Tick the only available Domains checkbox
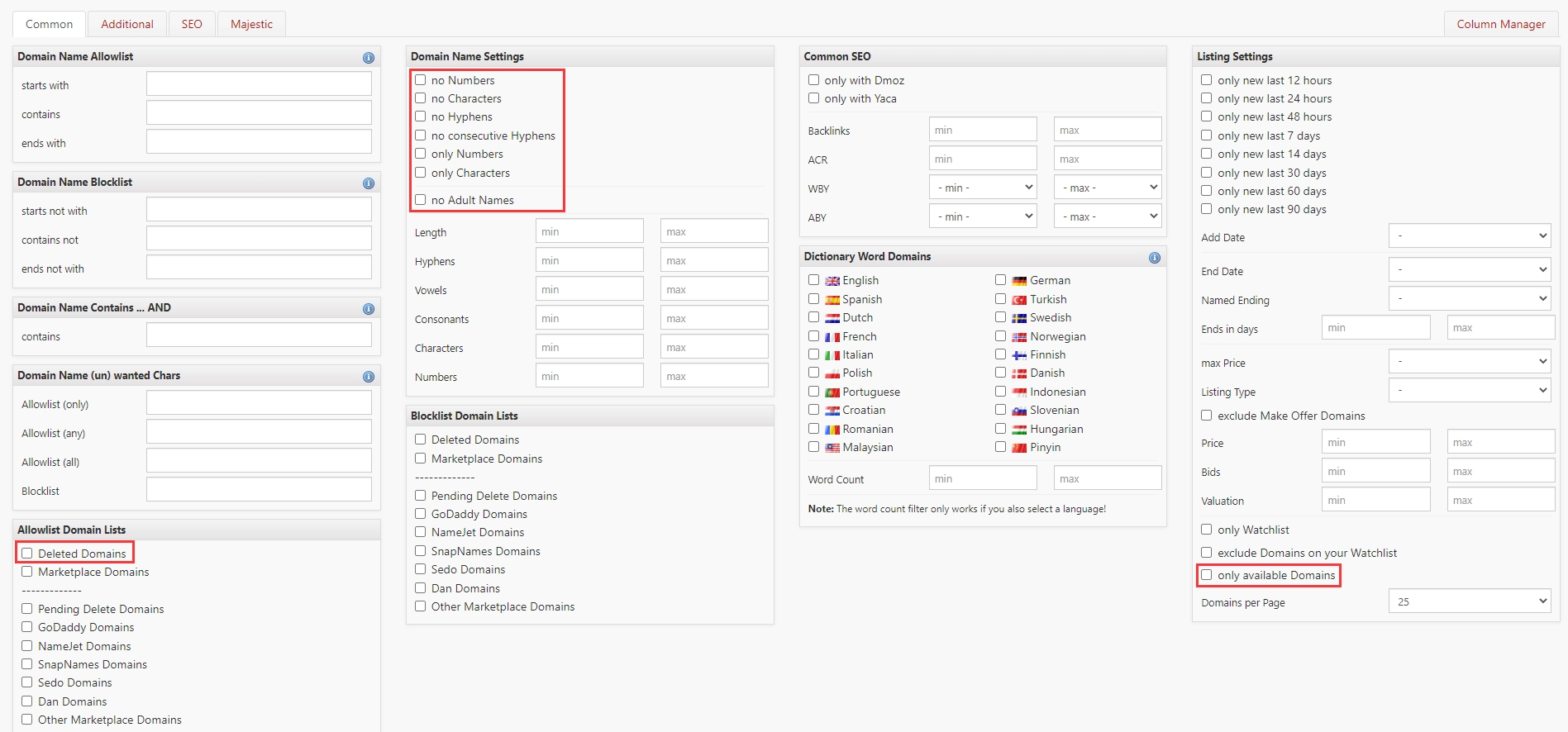This screenshot has height=732, width=1568. coord(1207,575)
